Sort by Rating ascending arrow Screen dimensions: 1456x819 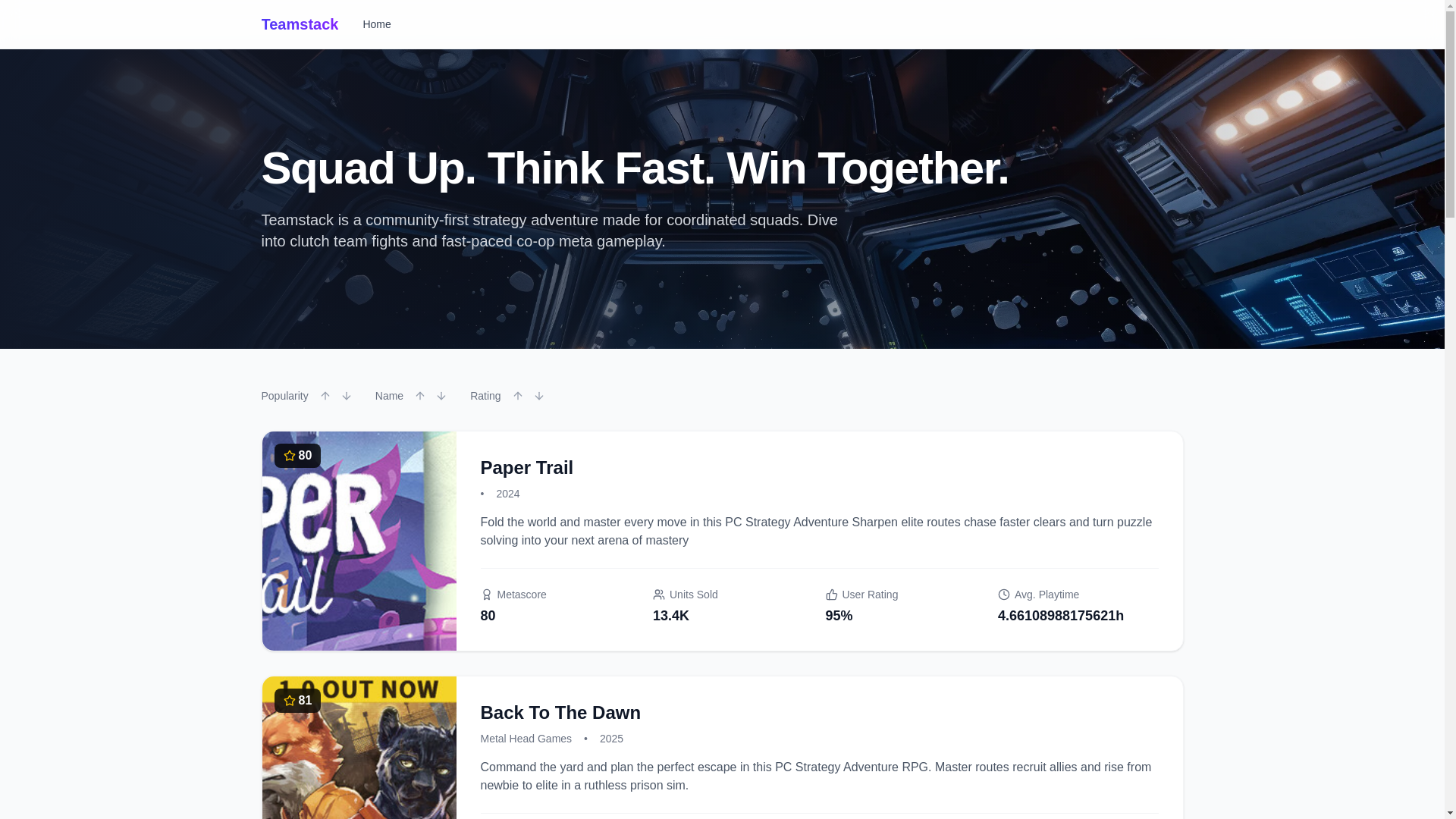click(518, 396)
